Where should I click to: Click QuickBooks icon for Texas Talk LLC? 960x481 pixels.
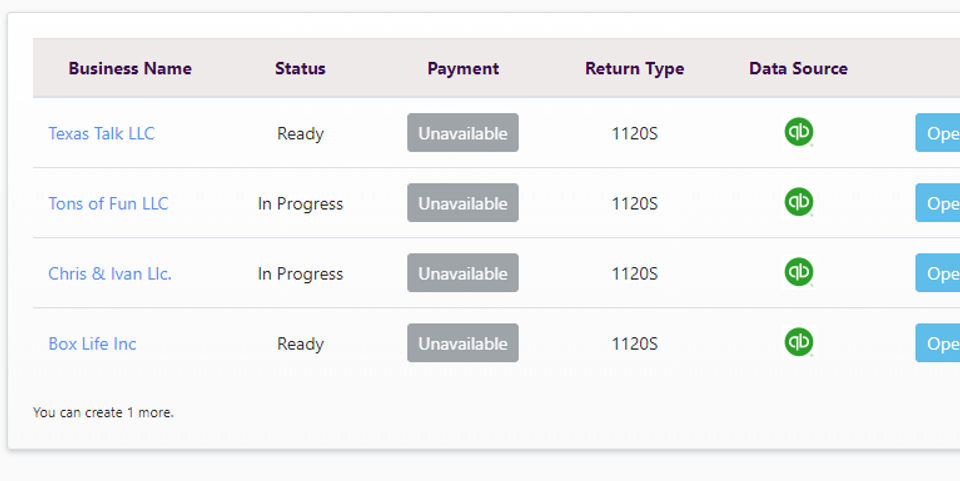798,132
